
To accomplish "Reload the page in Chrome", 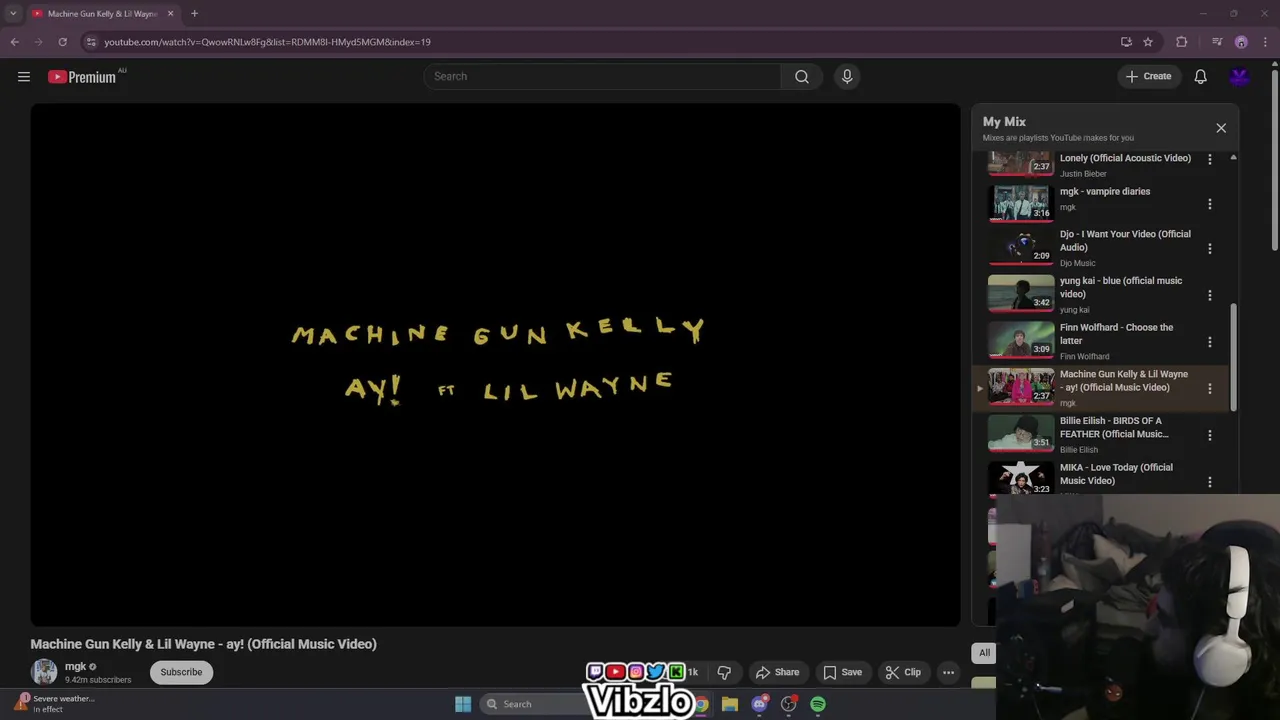I will pos(62,42).
